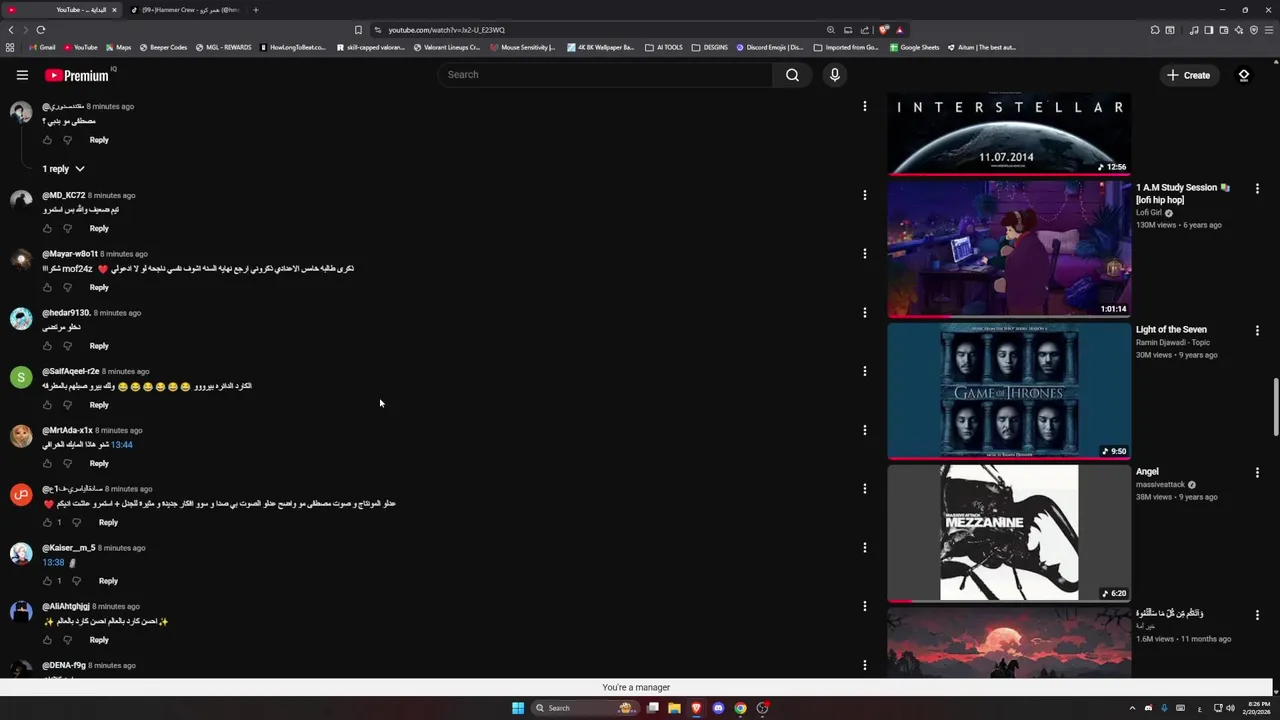The width and height of the screenshot is (1280, 720).
Task: Open Chrome from the taskbar
Action: (740, 708)
